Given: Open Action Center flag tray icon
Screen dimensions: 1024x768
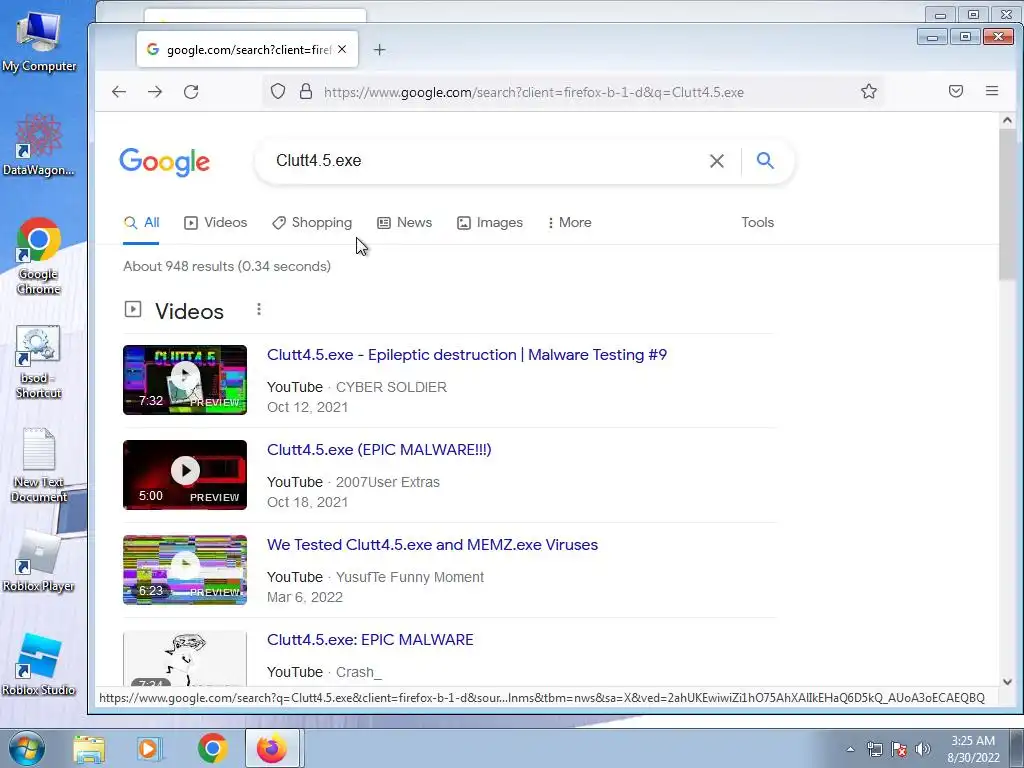Looking at the screenshot, I should (x=899, y=749).
